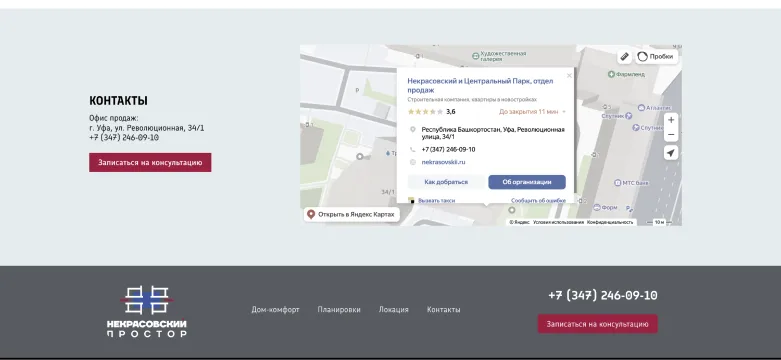Open the Некрасовский и Центральный Парк title link
The height and width of the screenshot is (360, 781).
click(480, 85)
